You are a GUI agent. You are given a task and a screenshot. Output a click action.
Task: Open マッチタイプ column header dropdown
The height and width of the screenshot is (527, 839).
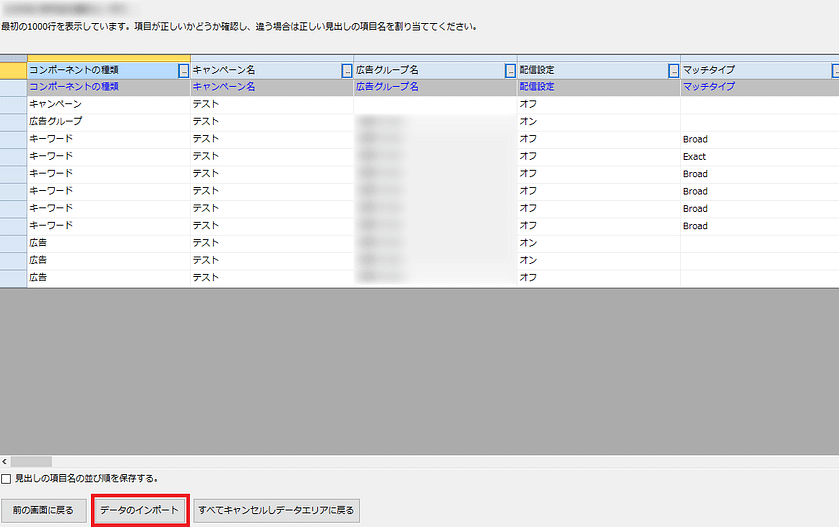835,71
